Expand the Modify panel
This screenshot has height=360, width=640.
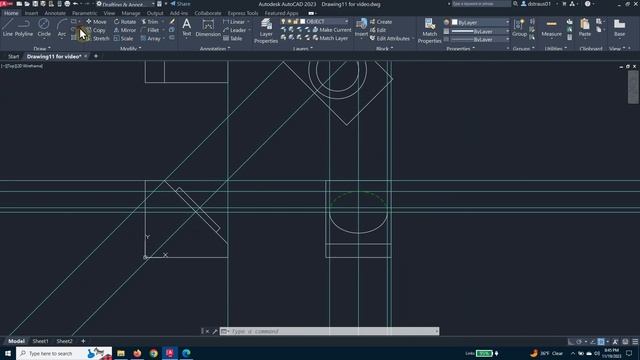[131, 49]
